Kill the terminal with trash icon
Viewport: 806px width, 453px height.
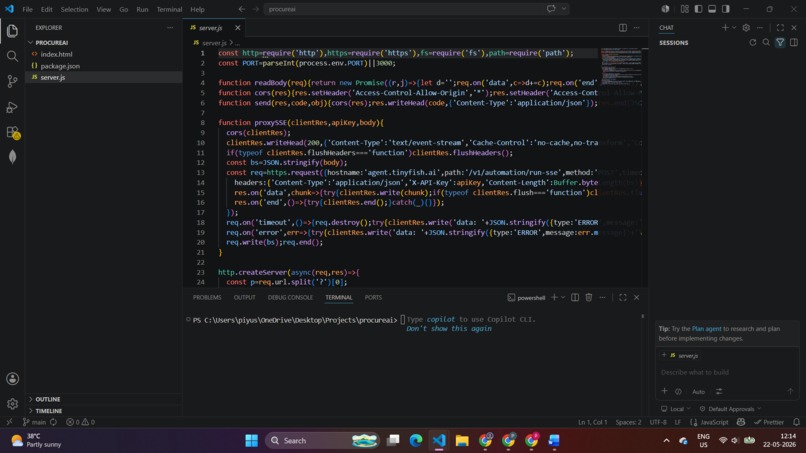click(589, 297)
